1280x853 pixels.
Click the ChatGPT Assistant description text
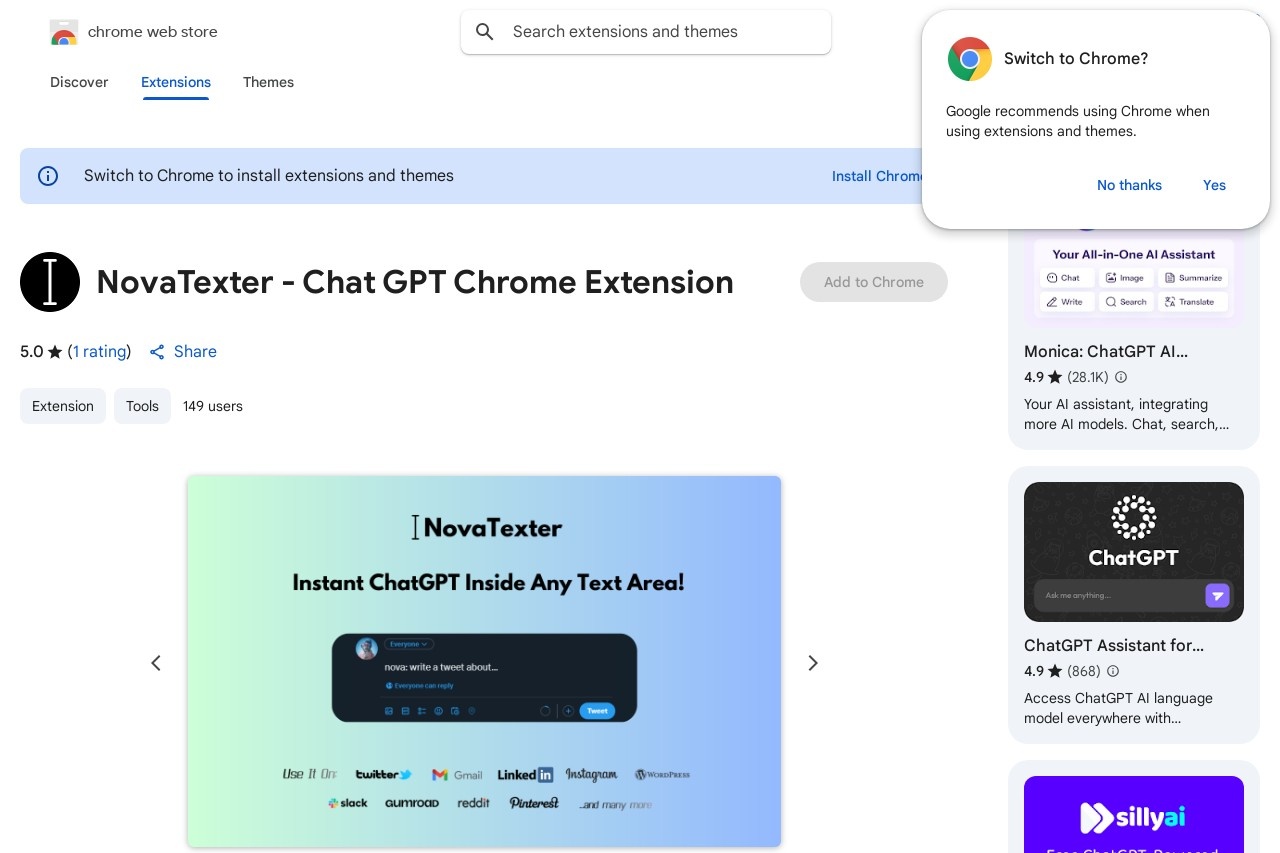pos(1118,708)
